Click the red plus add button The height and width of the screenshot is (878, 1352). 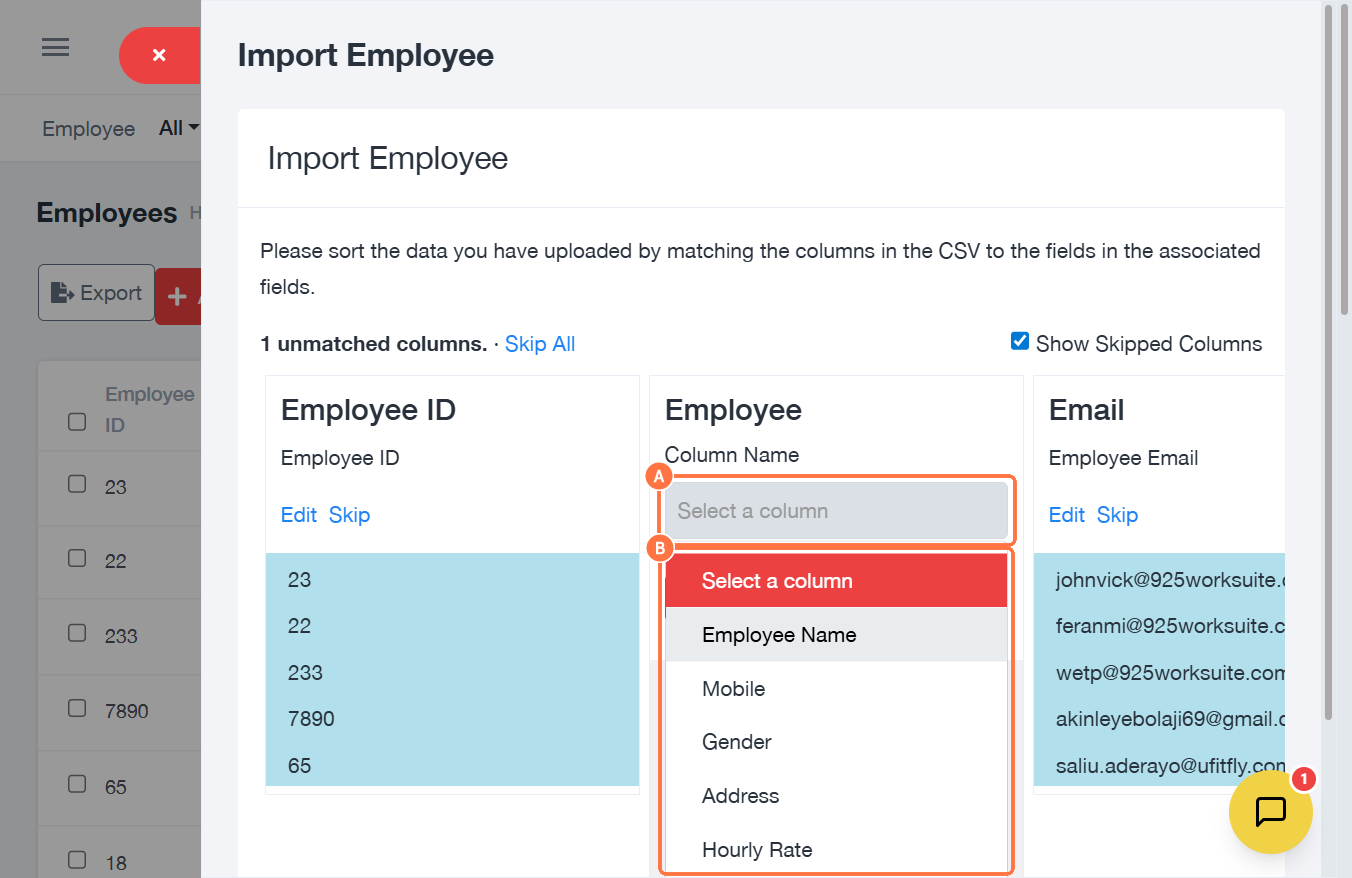point(178,296)
